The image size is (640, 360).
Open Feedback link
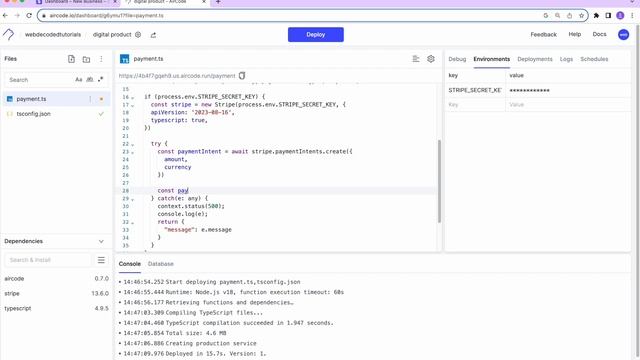pyautogui.click(x=543, y=35)
